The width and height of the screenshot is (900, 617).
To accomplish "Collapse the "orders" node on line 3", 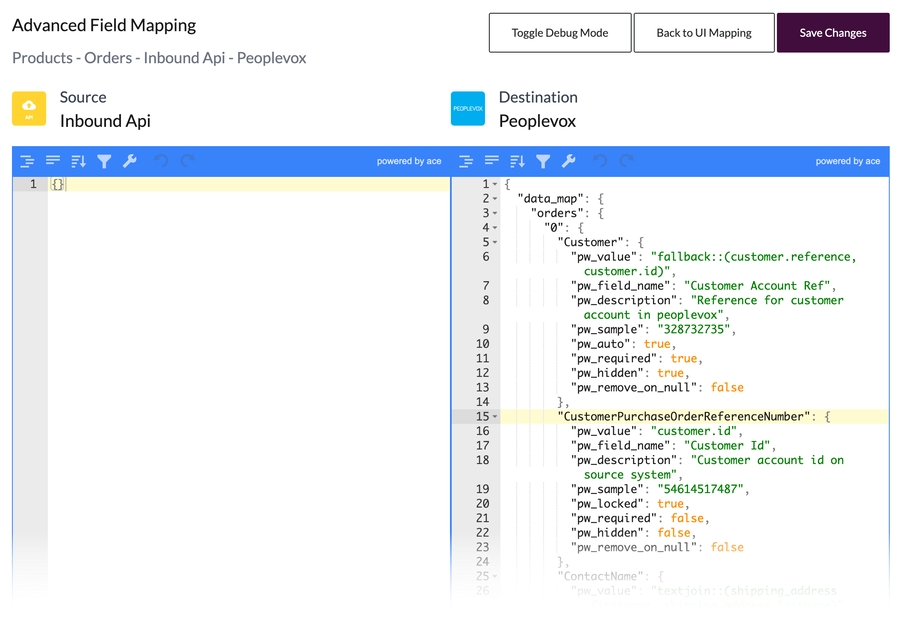I will pyautogui.click(x=495, y=214).
